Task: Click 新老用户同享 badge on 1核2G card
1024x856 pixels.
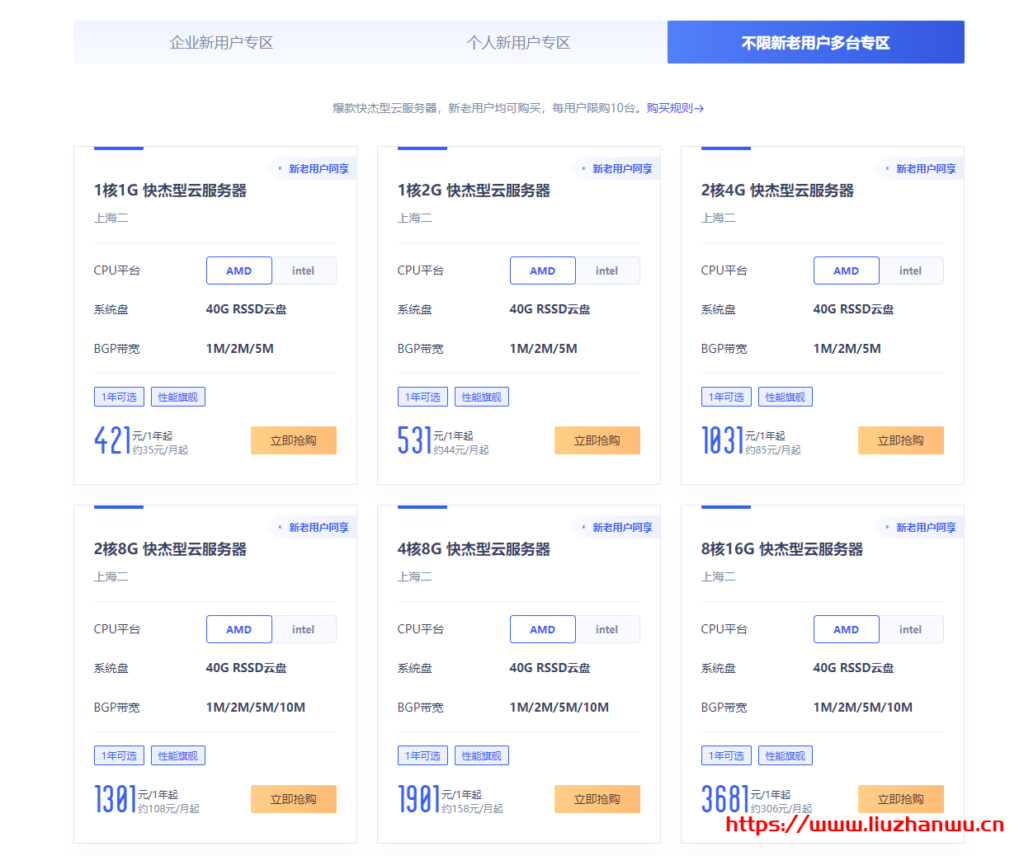Action: click(616, 168)
